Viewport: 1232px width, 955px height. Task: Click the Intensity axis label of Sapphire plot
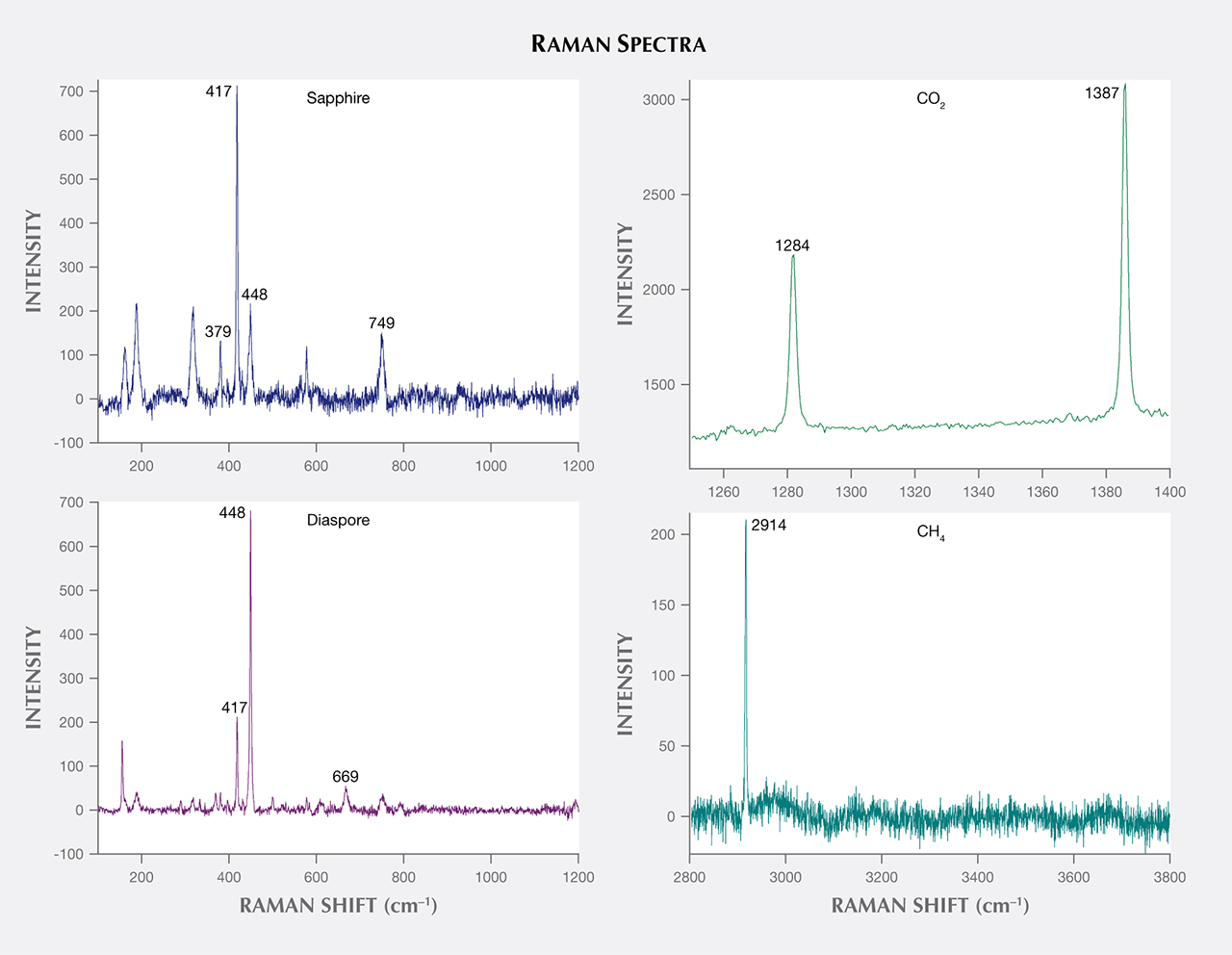[34, 261]
